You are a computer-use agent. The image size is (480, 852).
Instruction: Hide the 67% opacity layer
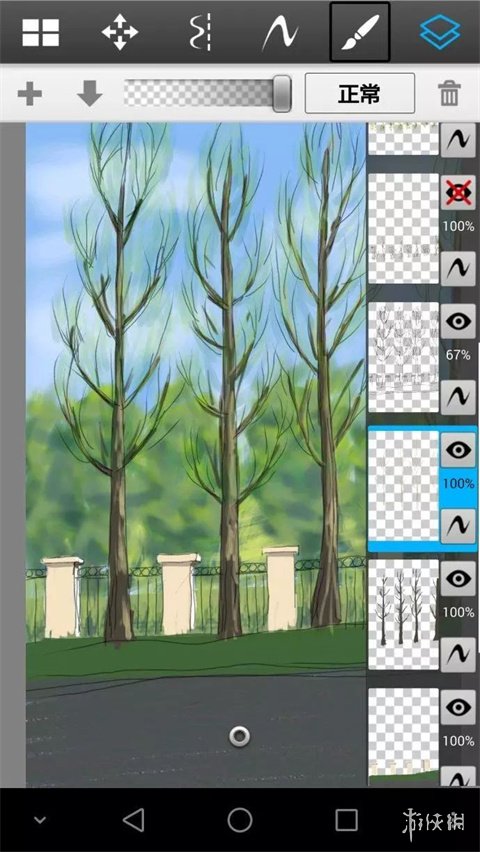[x=458, y=321]
